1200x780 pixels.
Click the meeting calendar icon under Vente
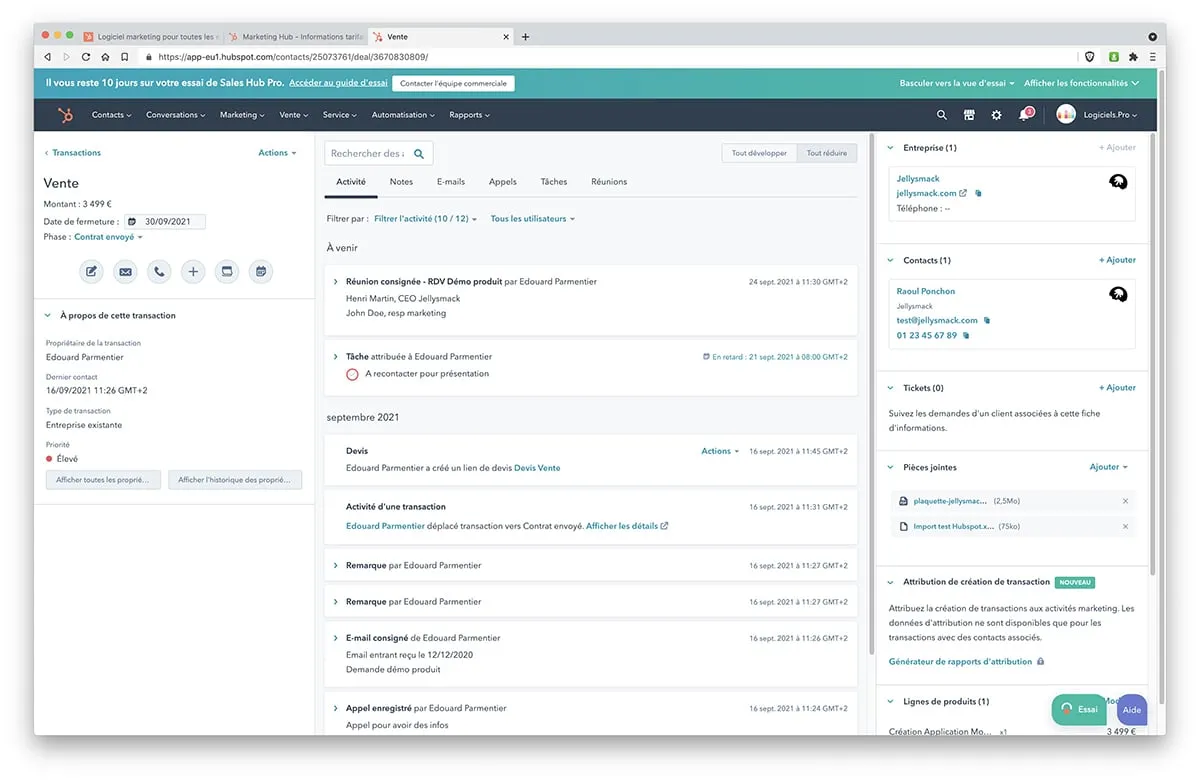(260, 271)
